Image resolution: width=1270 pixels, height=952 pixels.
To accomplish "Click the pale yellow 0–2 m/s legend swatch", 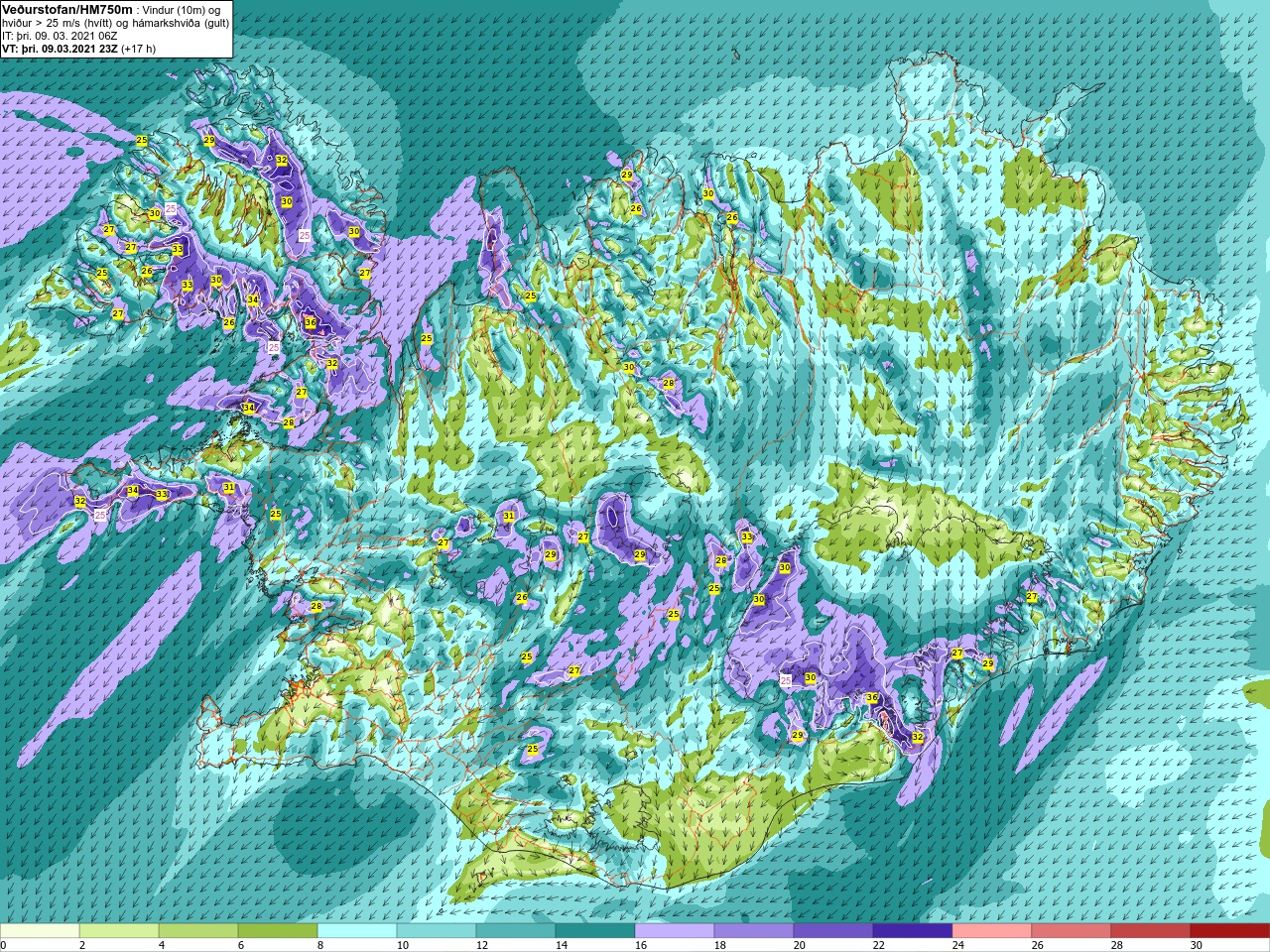I will coord(40,932).
